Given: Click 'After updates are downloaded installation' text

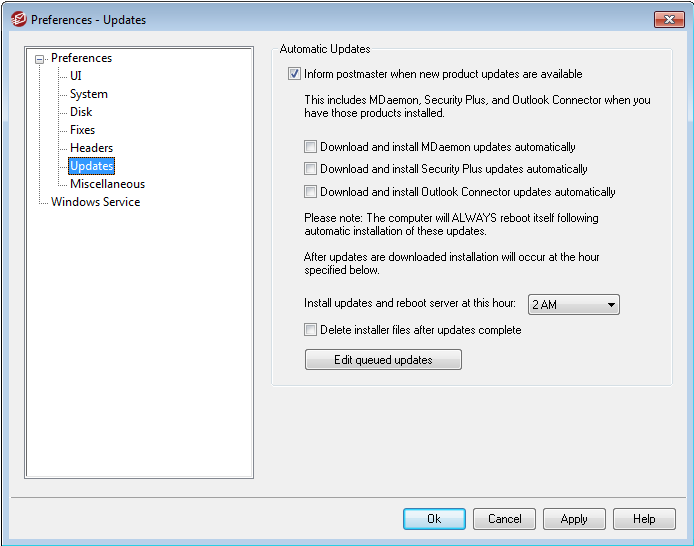Looking at the screenshot, I should click(x=451, y=264).
